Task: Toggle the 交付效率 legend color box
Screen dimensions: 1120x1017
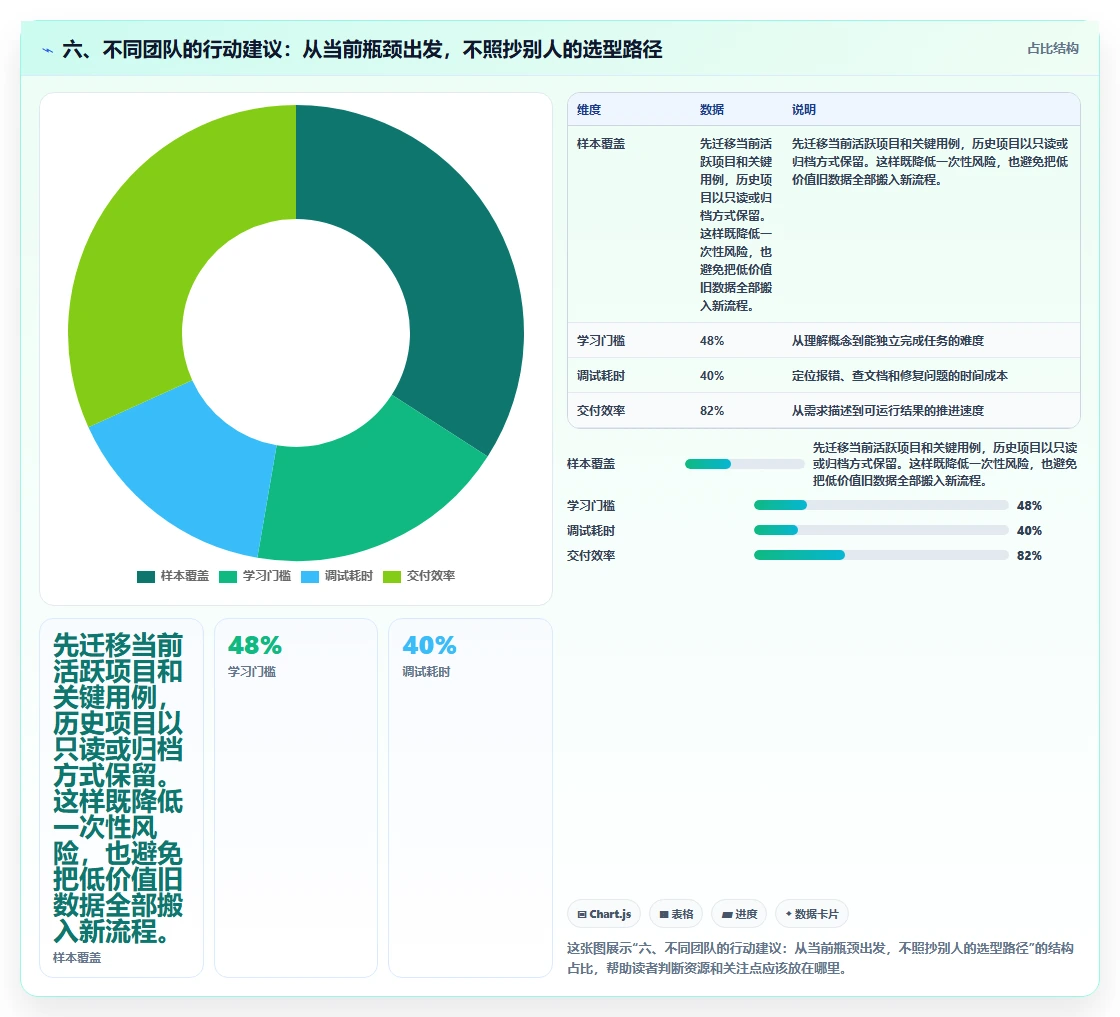Action: coord(392,576)
